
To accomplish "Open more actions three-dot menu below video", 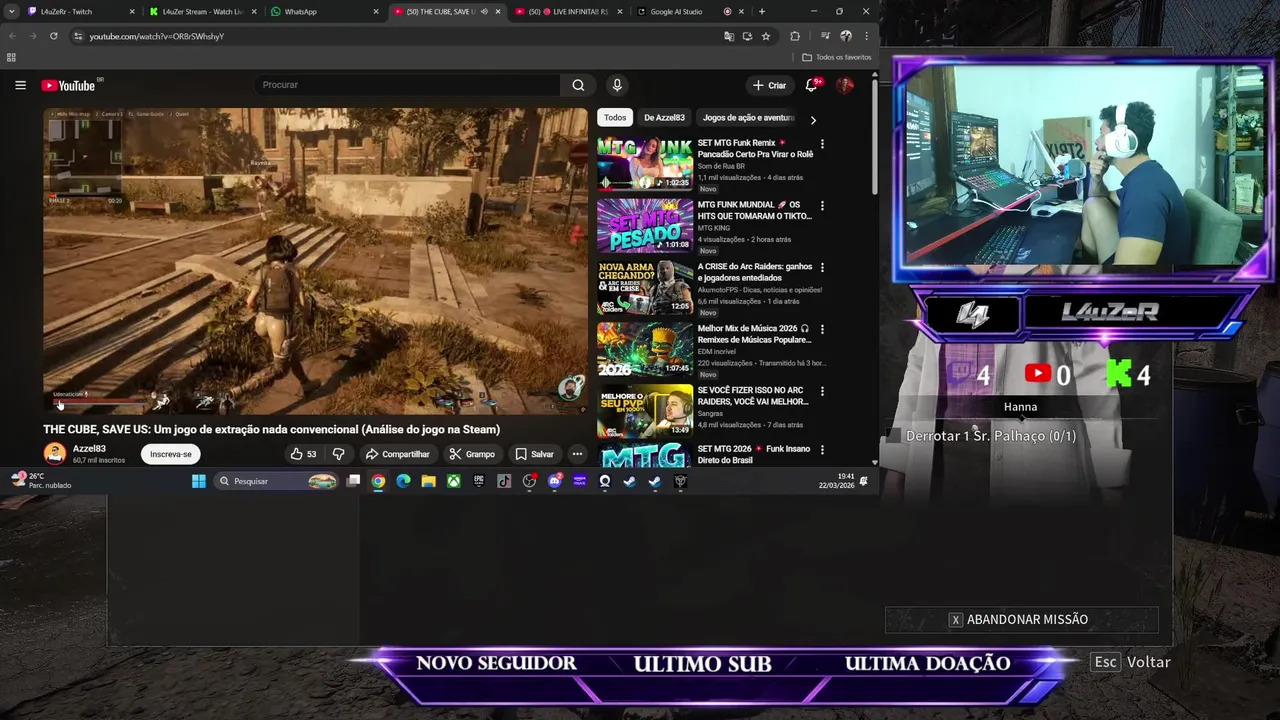I will 577,454.
